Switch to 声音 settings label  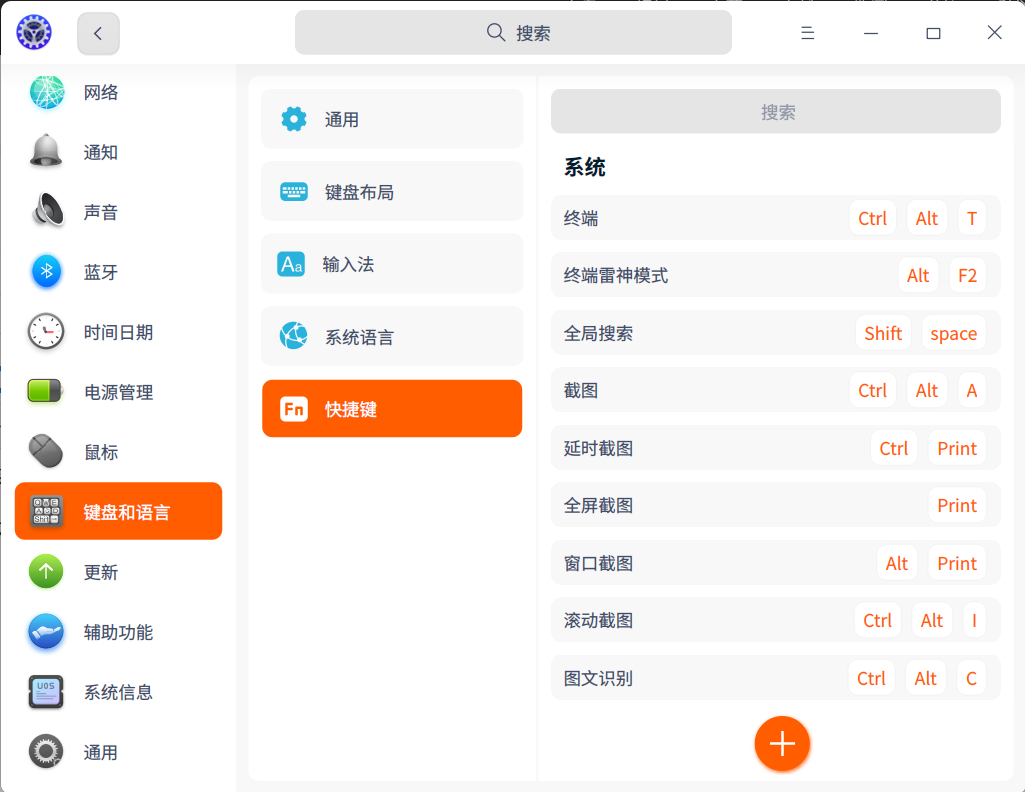tap(101, 212)
